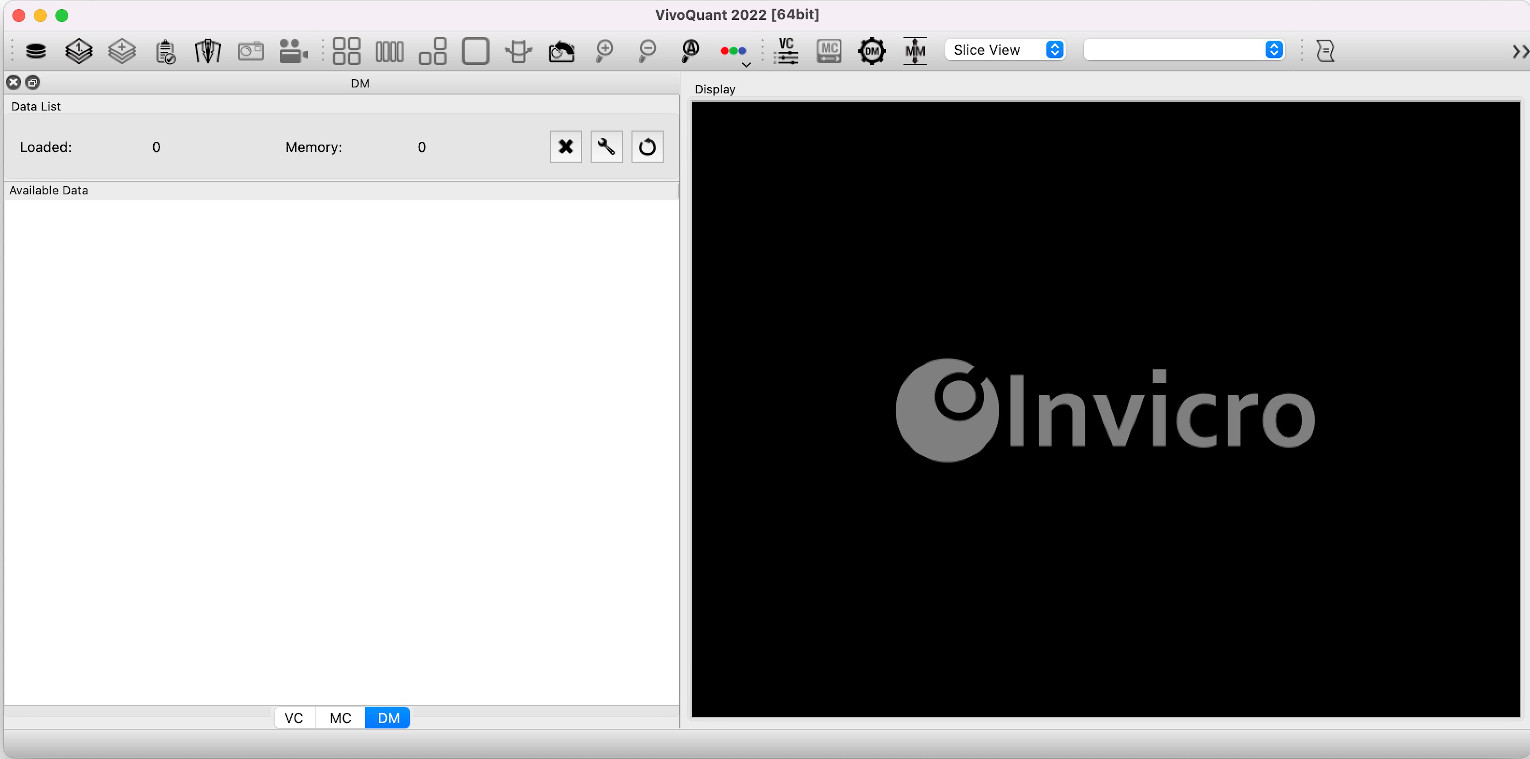Open the Data Browser icon

[x=35, y=50]
